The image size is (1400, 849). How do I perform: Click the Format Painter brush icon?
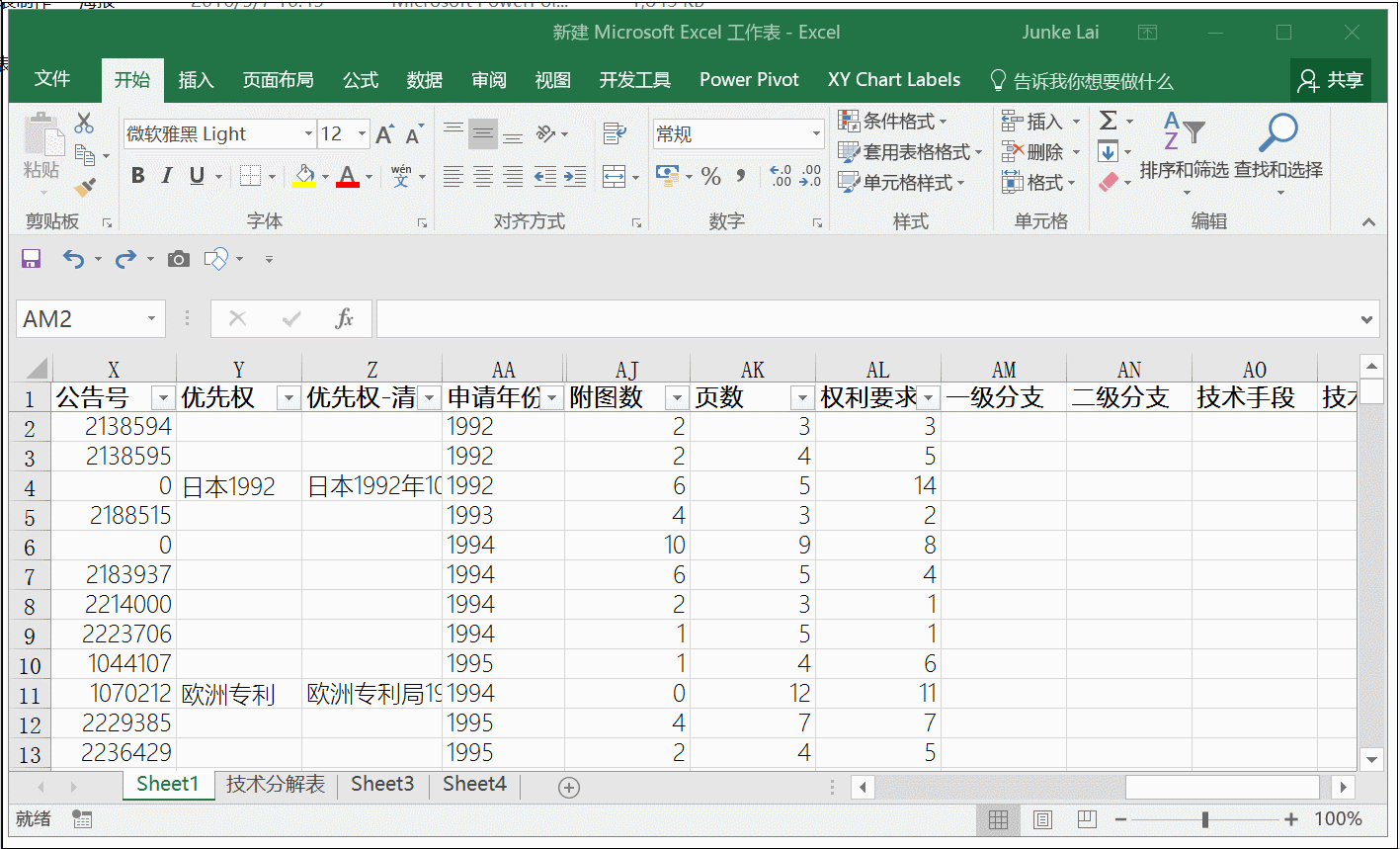86,187
